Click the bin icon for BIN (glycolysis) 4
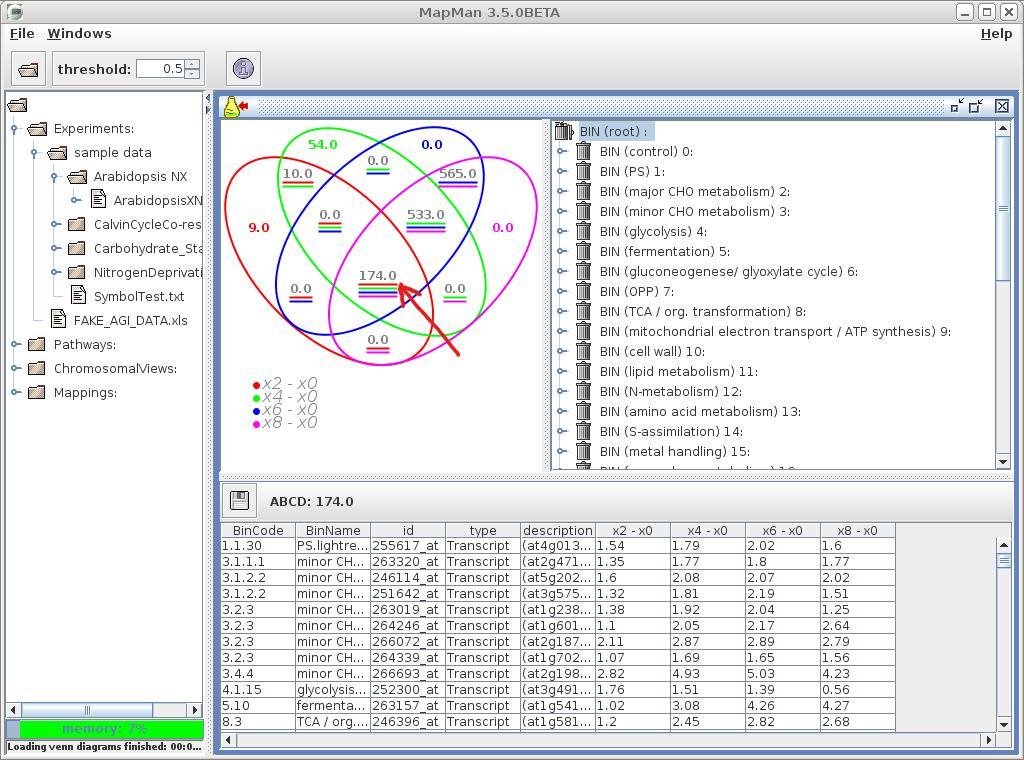The image size is (1024, 760). coord(583,231)
